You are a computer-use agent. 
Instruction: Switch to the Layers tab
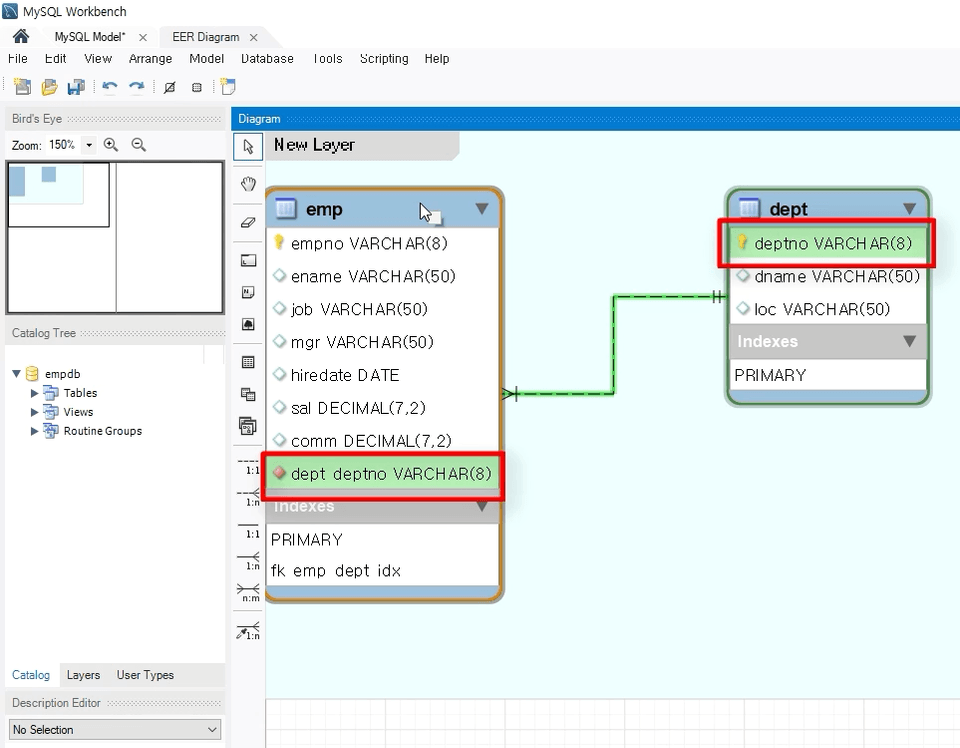(83, 675)
